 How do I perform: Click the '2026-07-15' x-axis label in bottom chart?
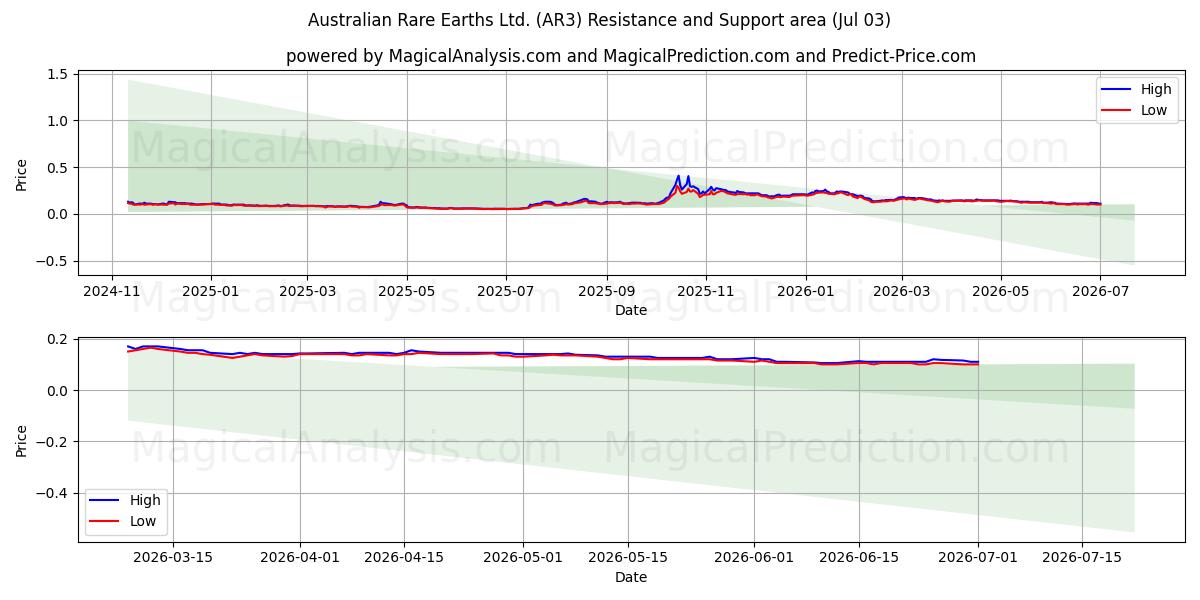tap(1082, 559)
